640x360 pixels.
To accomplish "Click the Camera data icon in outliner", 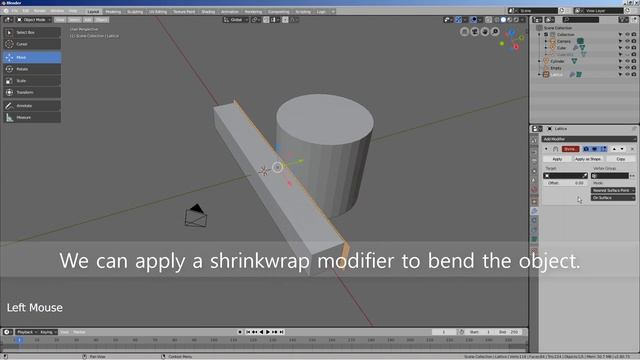I will point(580,41).
